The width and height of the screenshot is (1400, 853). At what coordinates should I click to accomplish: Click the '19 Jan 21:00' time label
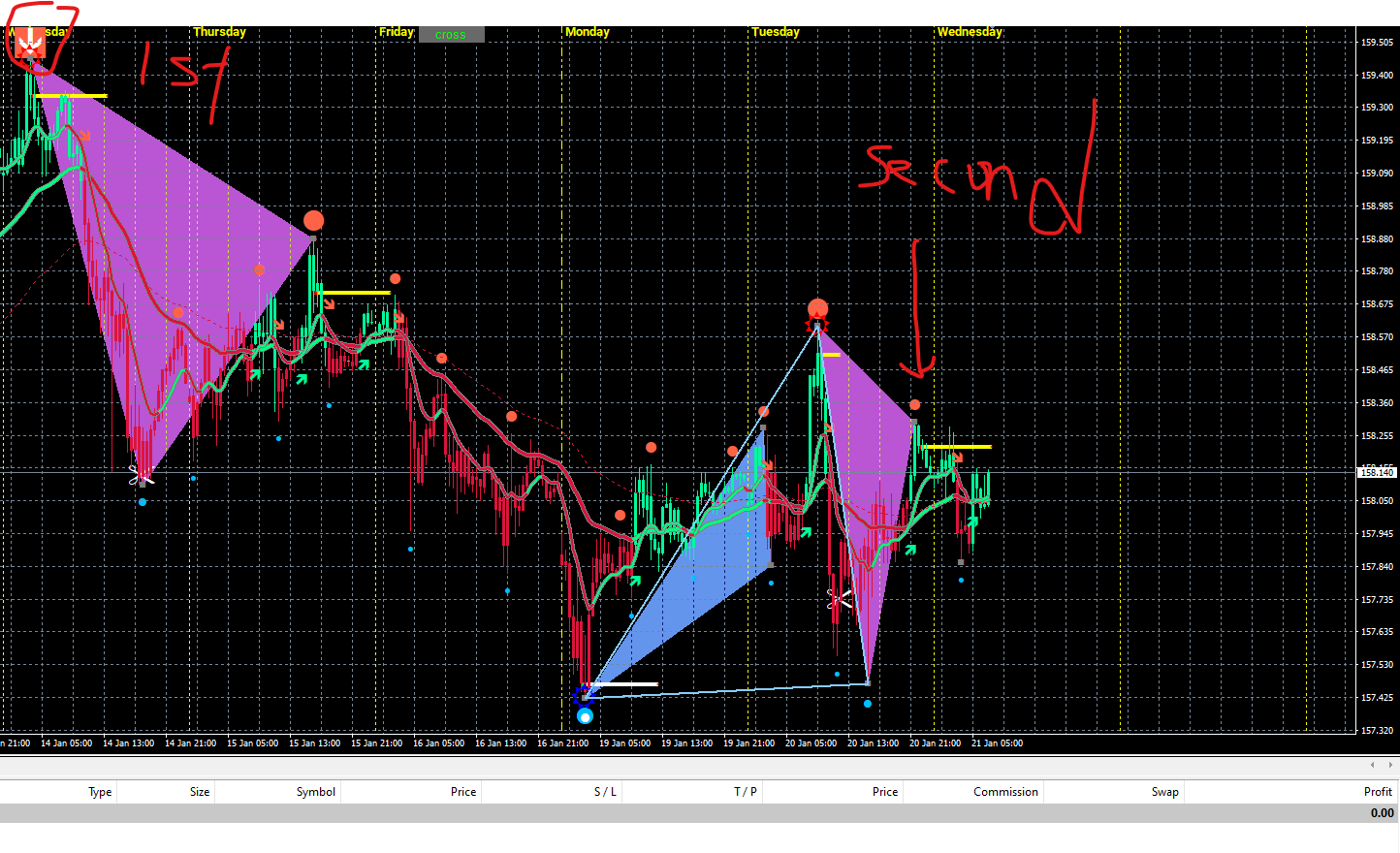point(749,743)
